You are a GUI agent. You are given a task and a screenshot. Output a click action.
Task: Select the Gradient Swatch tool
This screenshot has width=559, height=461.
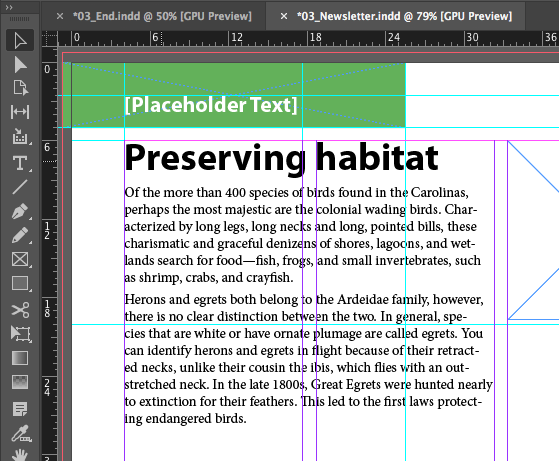coord(20,358)
